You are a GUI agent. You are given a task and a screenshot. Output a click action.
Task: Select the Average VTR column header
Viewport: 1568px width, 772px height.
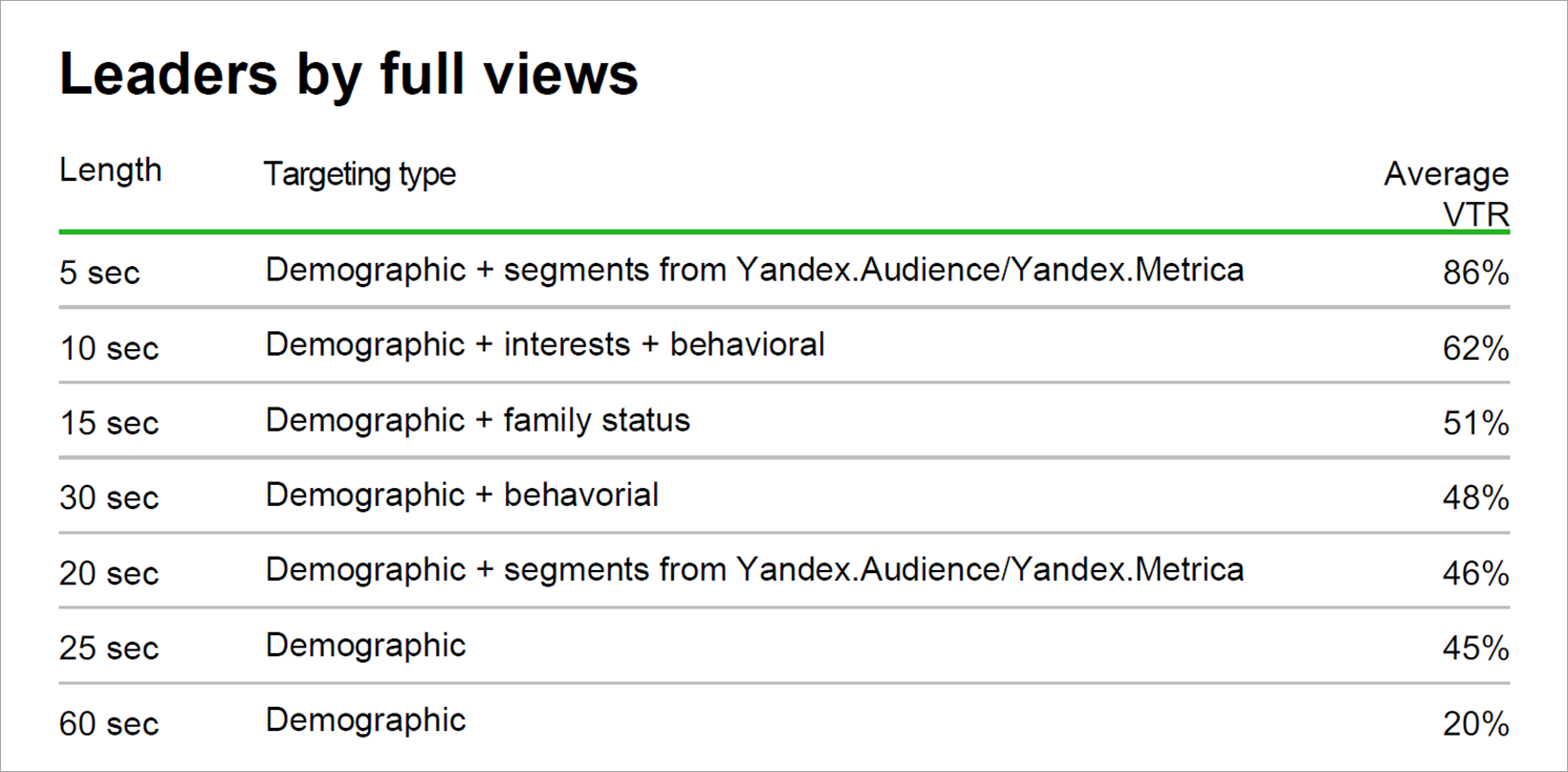pos(1446,193)
